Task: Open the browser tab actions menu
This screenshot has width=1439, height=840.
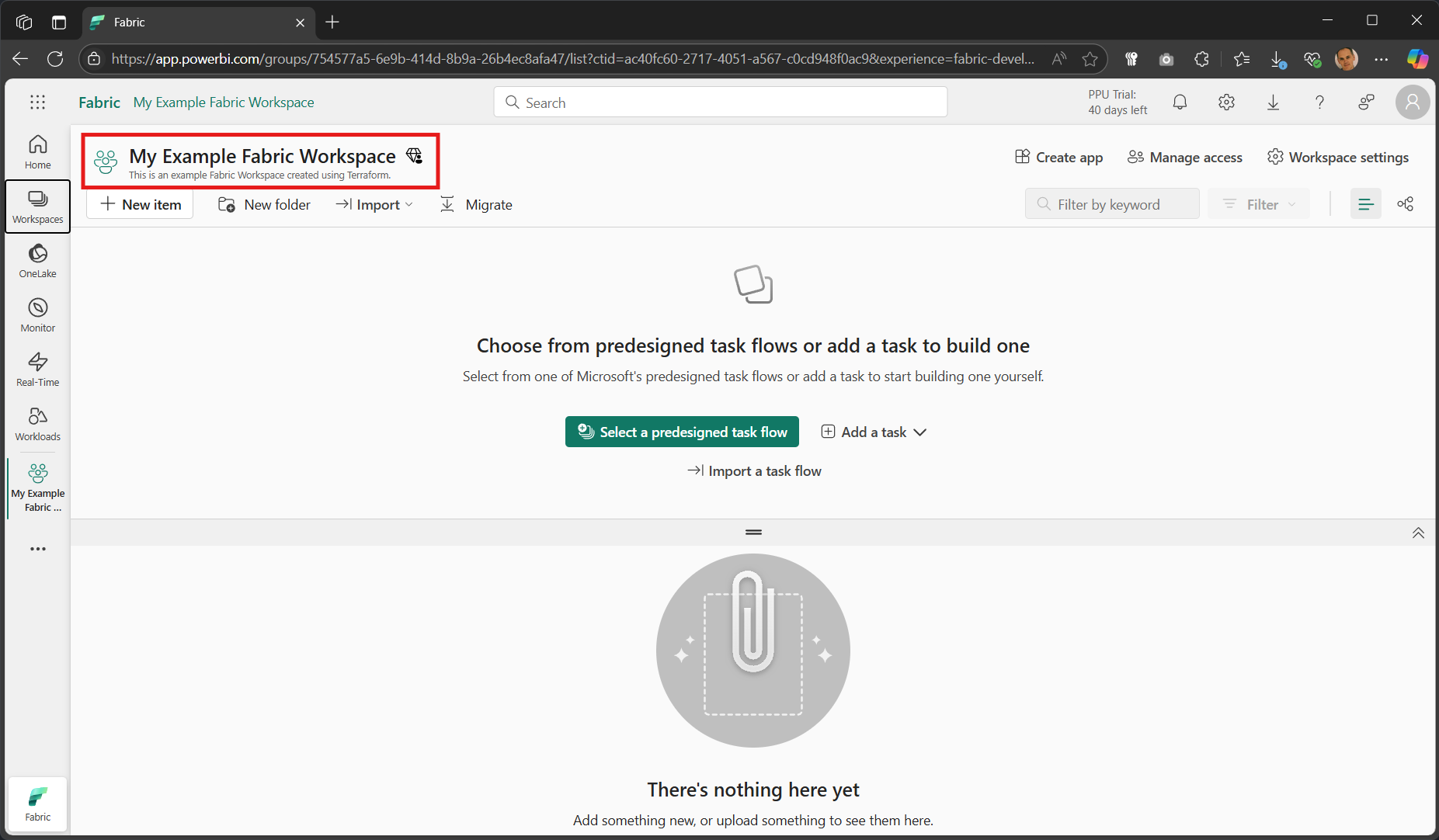Action: (59, 23)
